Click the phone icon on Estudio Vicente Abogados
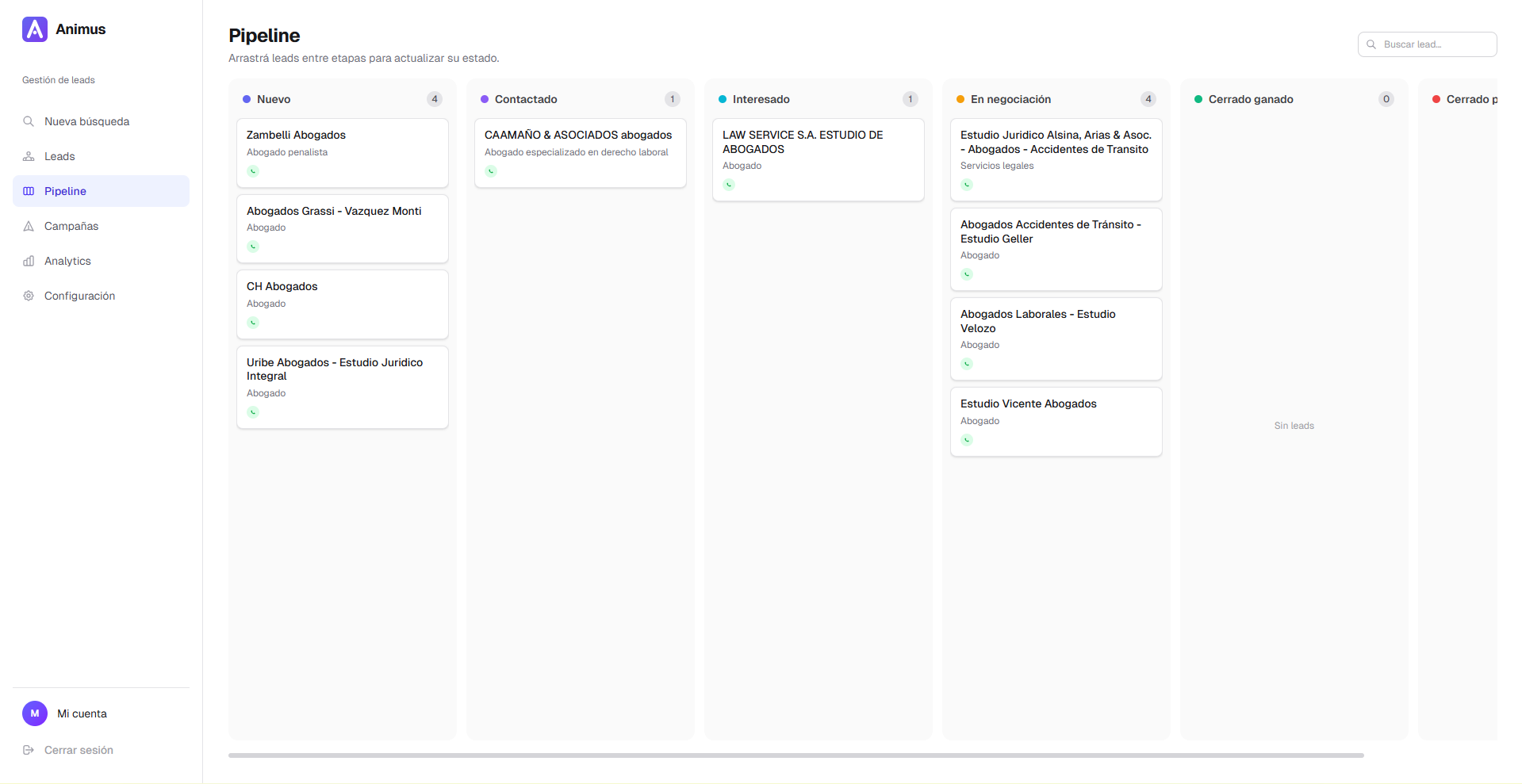This screenshot has height=784, width=1522. point(966,440)
